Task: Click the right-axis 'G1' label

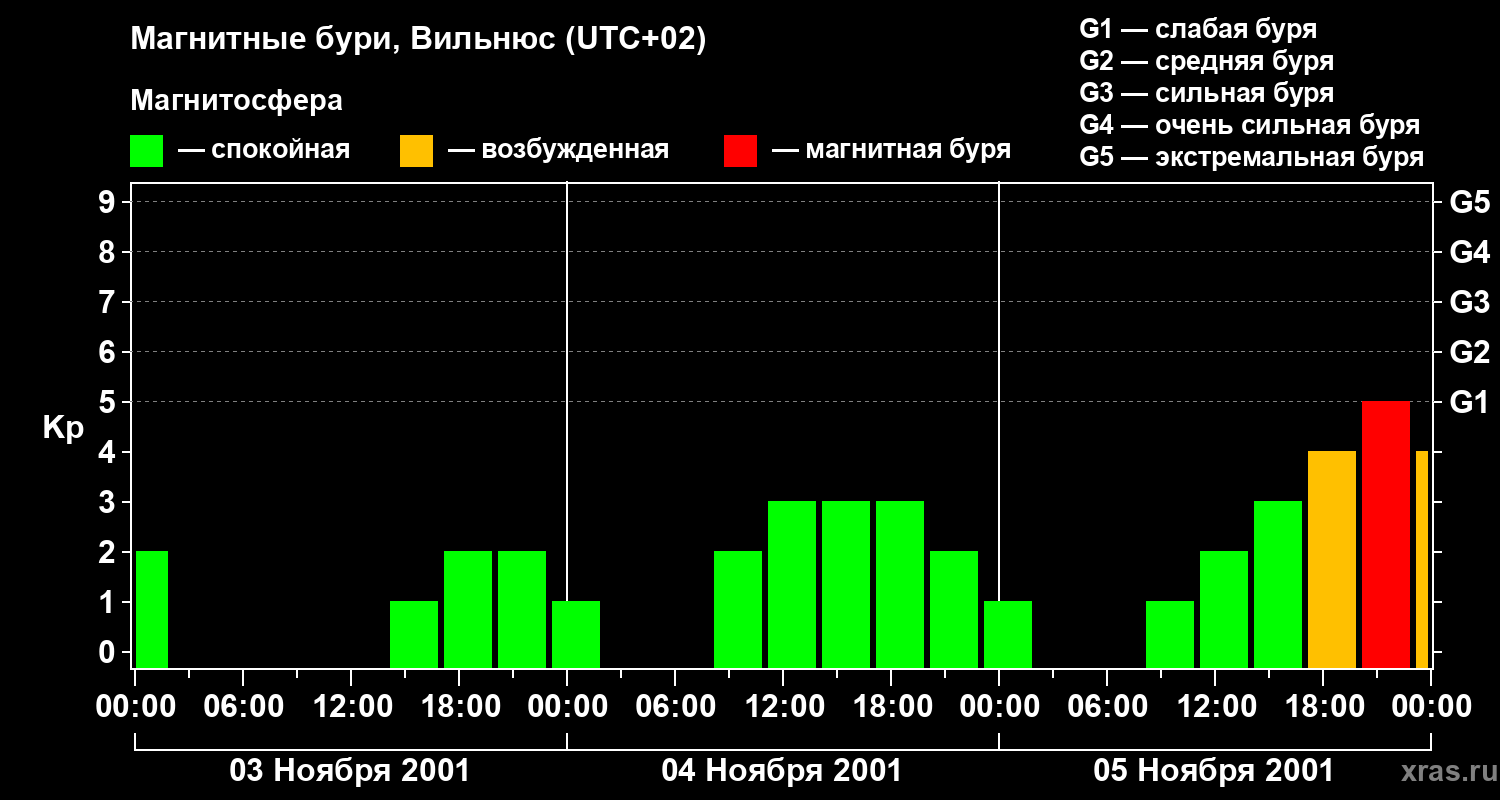Action: coord(1470,403)
